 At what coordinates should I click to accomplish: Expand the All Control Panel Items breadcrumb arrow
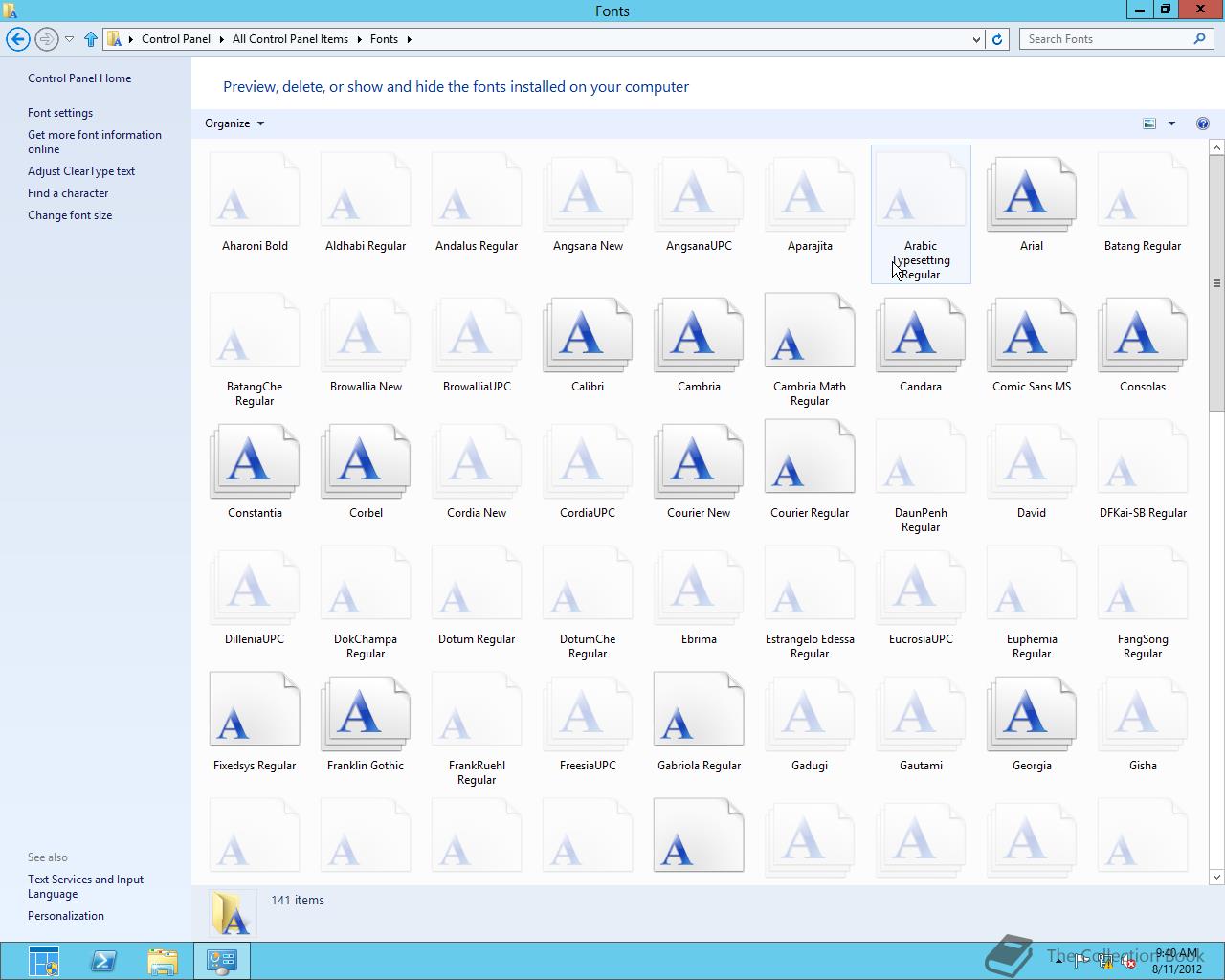coord(360,39)
